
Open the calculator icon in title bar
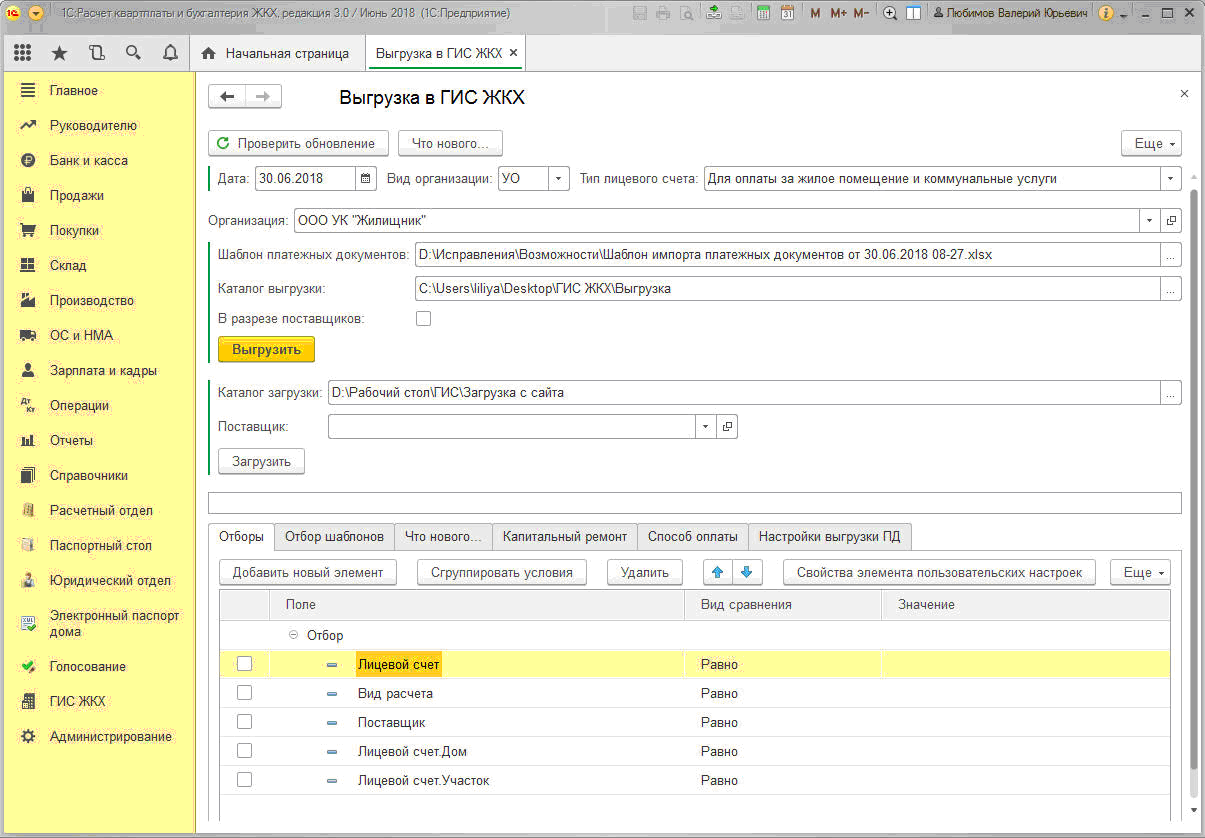click(x=764, y=13)
